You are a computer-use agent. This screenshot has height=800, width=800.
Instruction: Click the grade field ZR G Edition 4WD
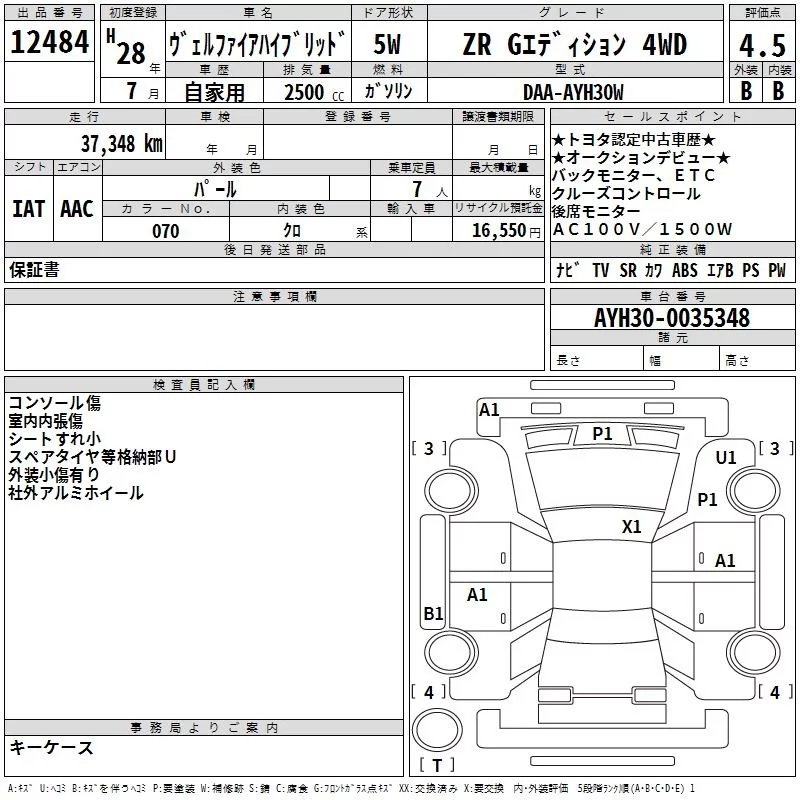click(x=575, y=45)
